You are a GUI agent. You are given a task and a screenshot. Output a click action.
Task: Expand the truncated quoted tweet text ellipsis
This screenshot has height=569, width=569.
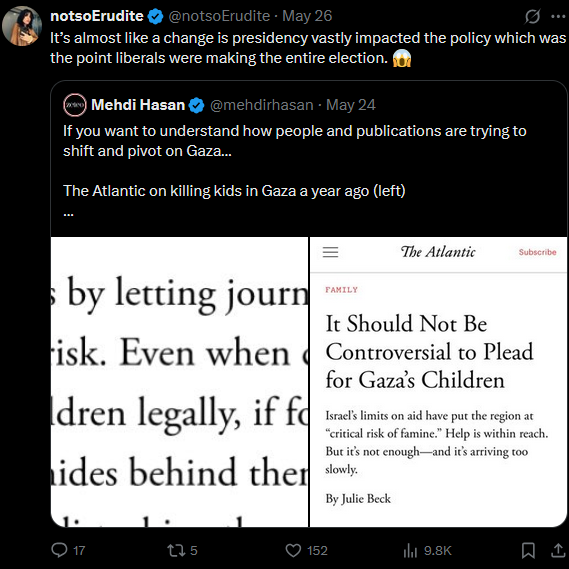[68, 214]
